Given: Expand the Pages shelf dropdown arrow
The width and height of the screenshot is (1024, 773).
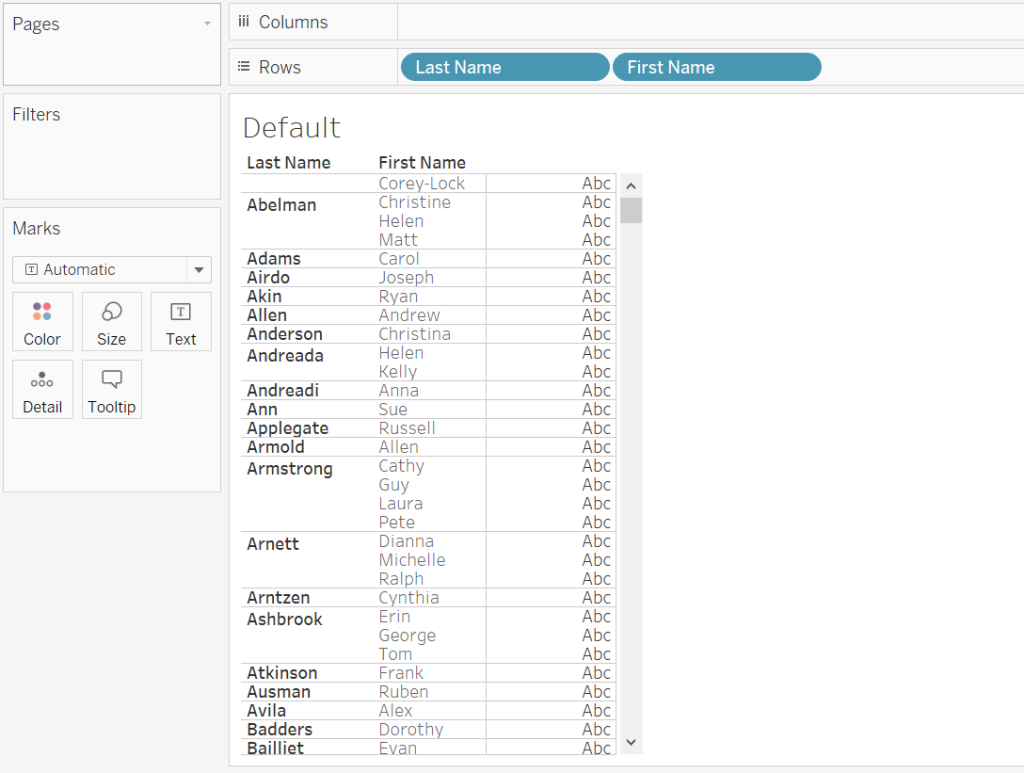Looking at the screenshot, I should (x=207, y=23).
